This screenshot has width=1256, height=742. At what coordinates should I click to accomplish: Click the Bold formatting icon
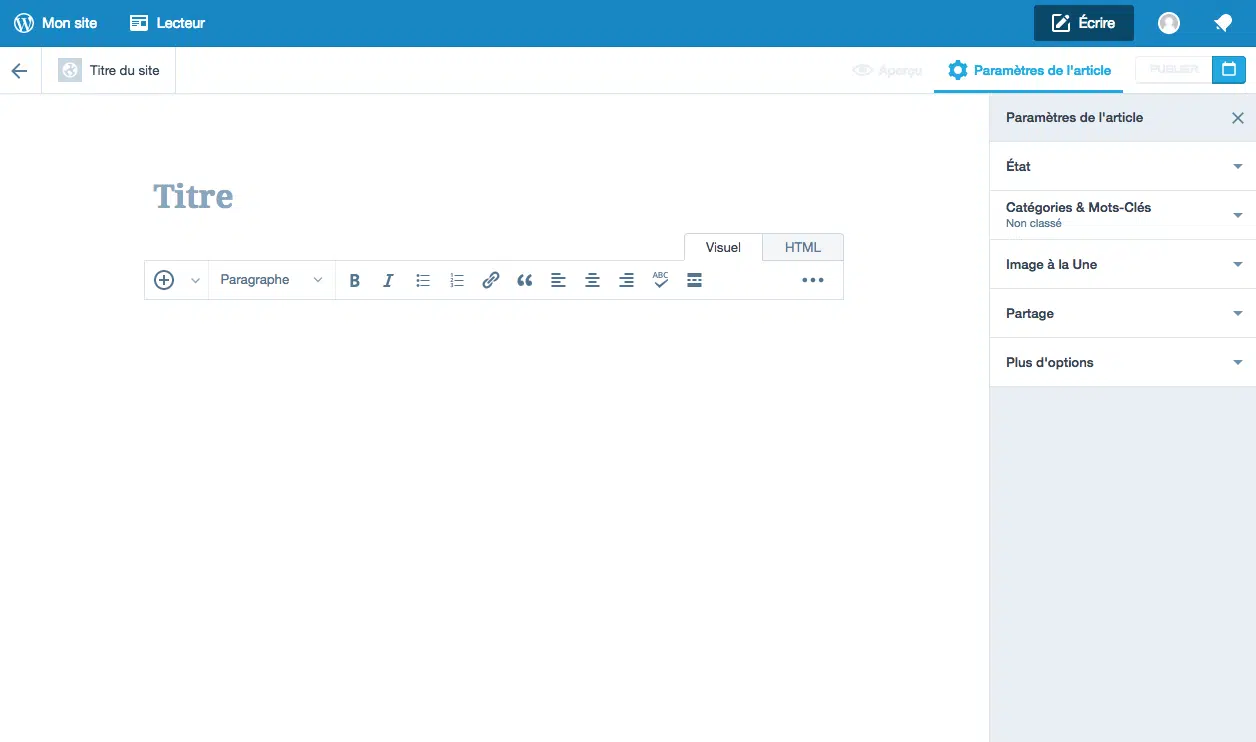354,281
